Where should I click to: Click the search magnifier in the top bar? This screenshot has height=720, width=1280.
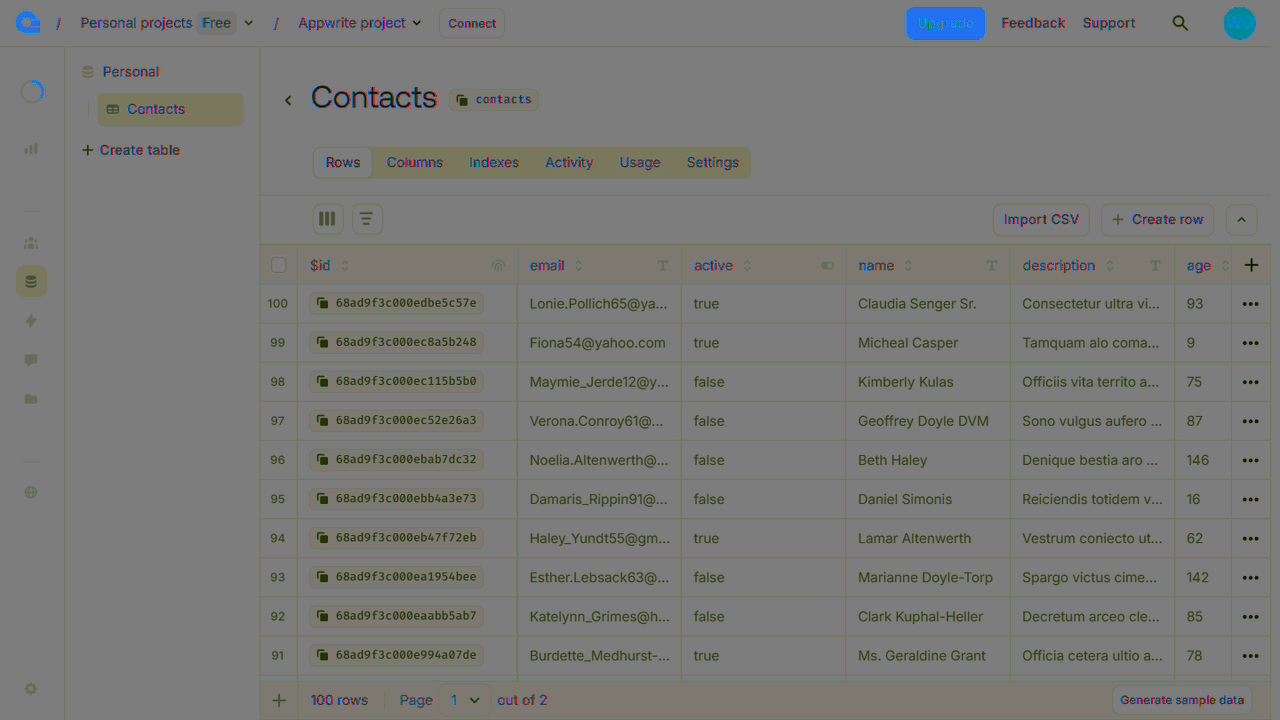click(1180, 22)
